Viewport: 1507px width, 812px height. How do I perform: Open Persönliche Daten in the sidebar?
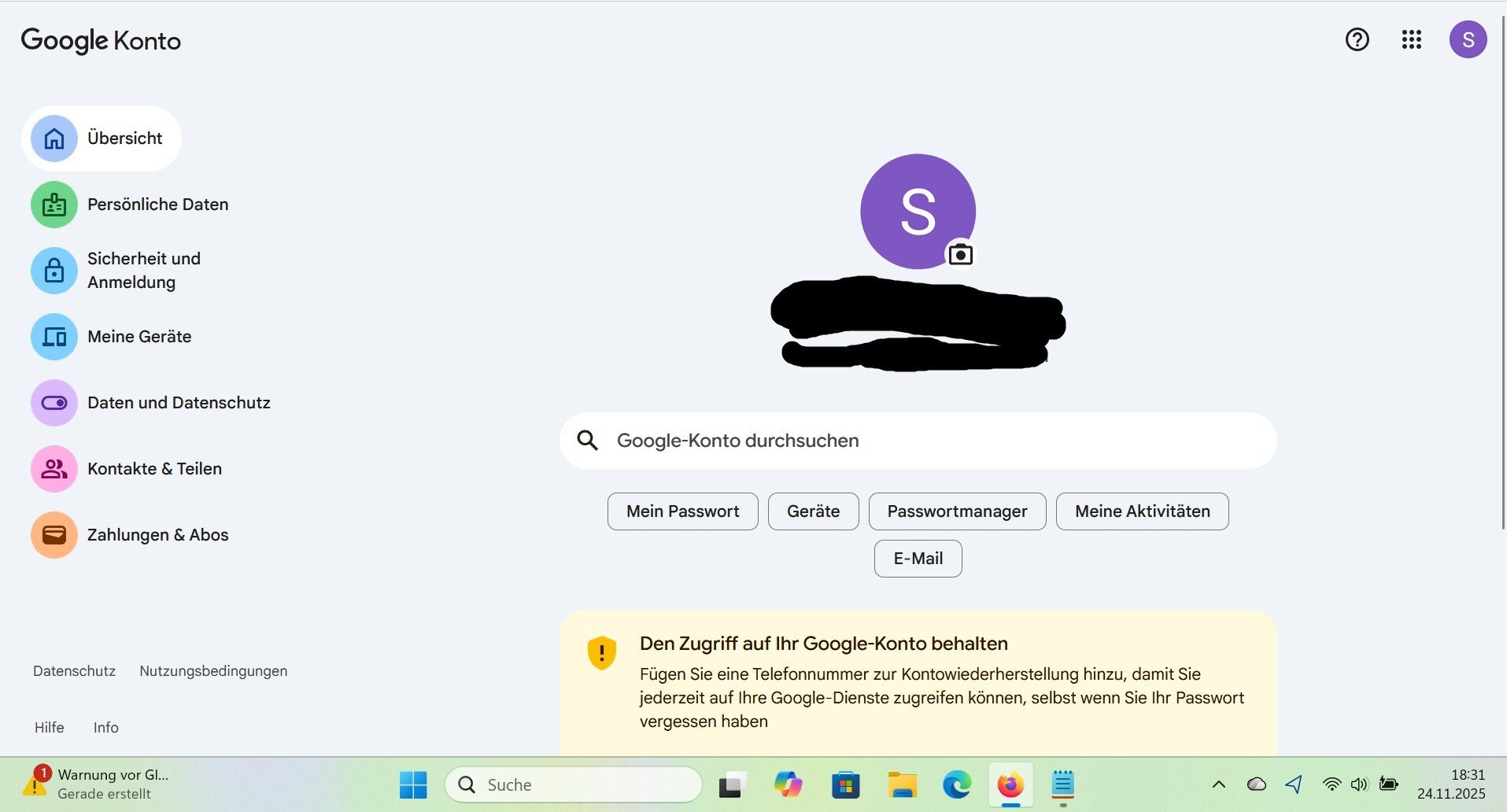157,205
